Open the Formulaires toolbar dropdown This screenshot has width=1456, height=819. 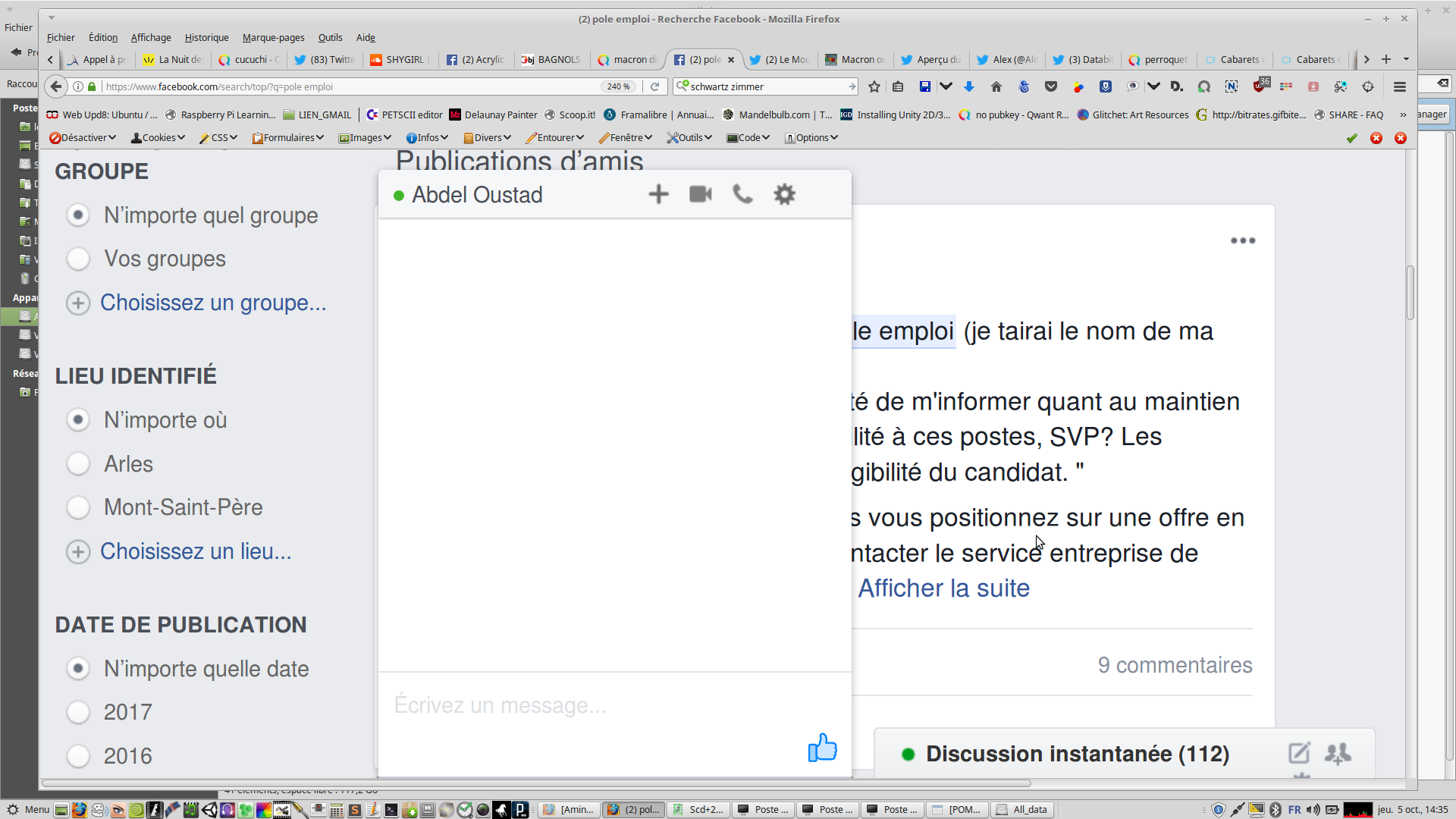coord(288,137)
